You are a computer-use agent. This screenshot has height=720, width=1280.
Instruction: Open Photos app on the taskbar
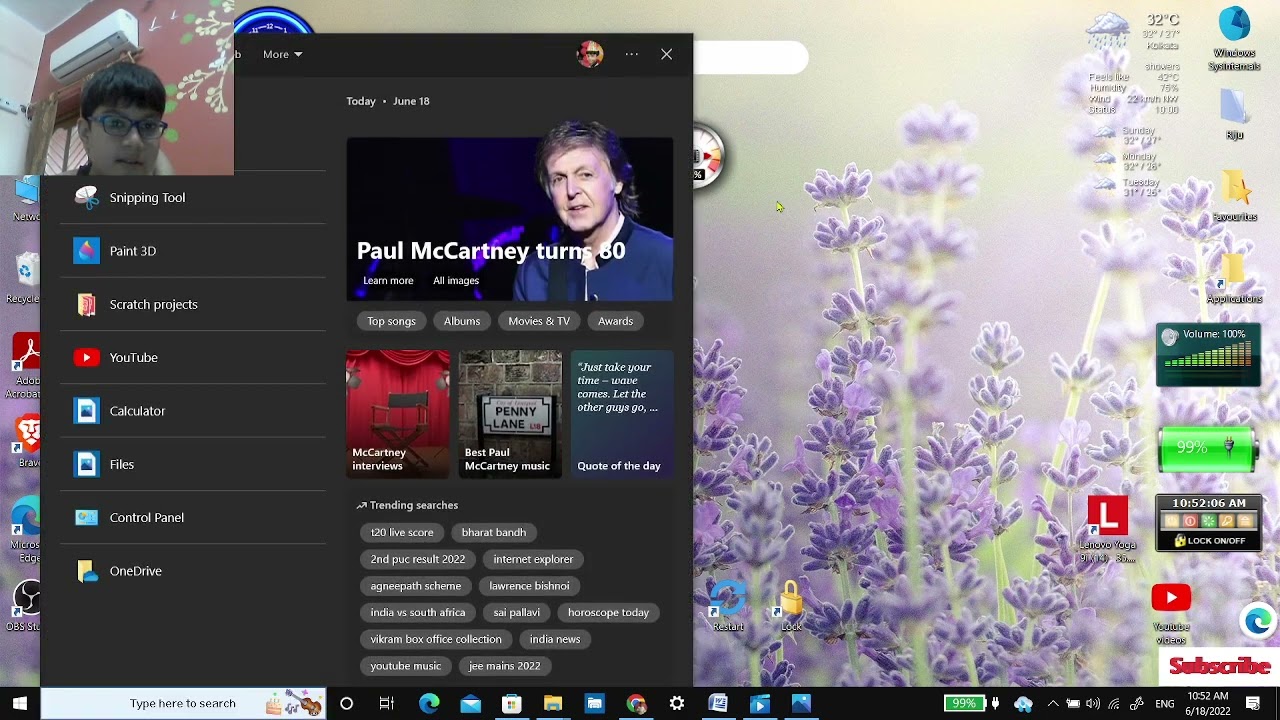[x=801, y=704]
